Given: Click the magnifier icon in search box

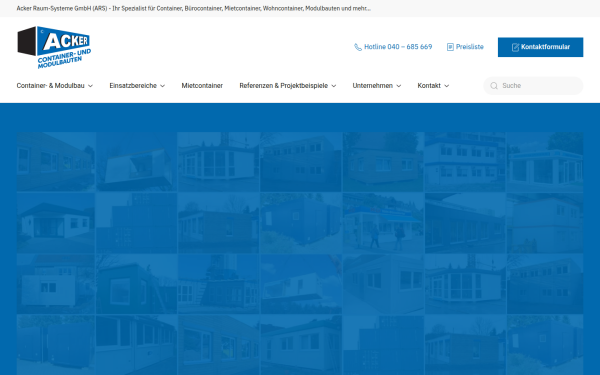Looking at the screenshot, I should 494,86.
